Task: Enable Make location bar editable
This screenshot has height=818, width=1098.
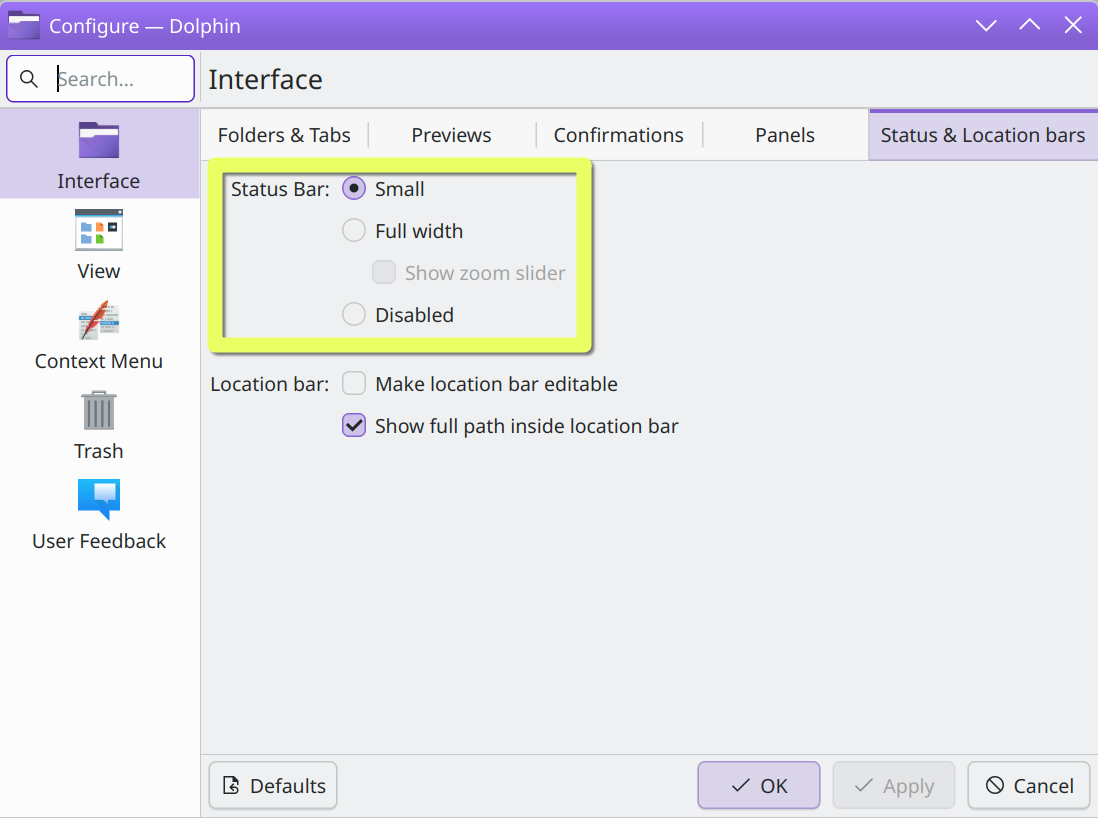Action: pyautogui.click(x=480, y=384)
